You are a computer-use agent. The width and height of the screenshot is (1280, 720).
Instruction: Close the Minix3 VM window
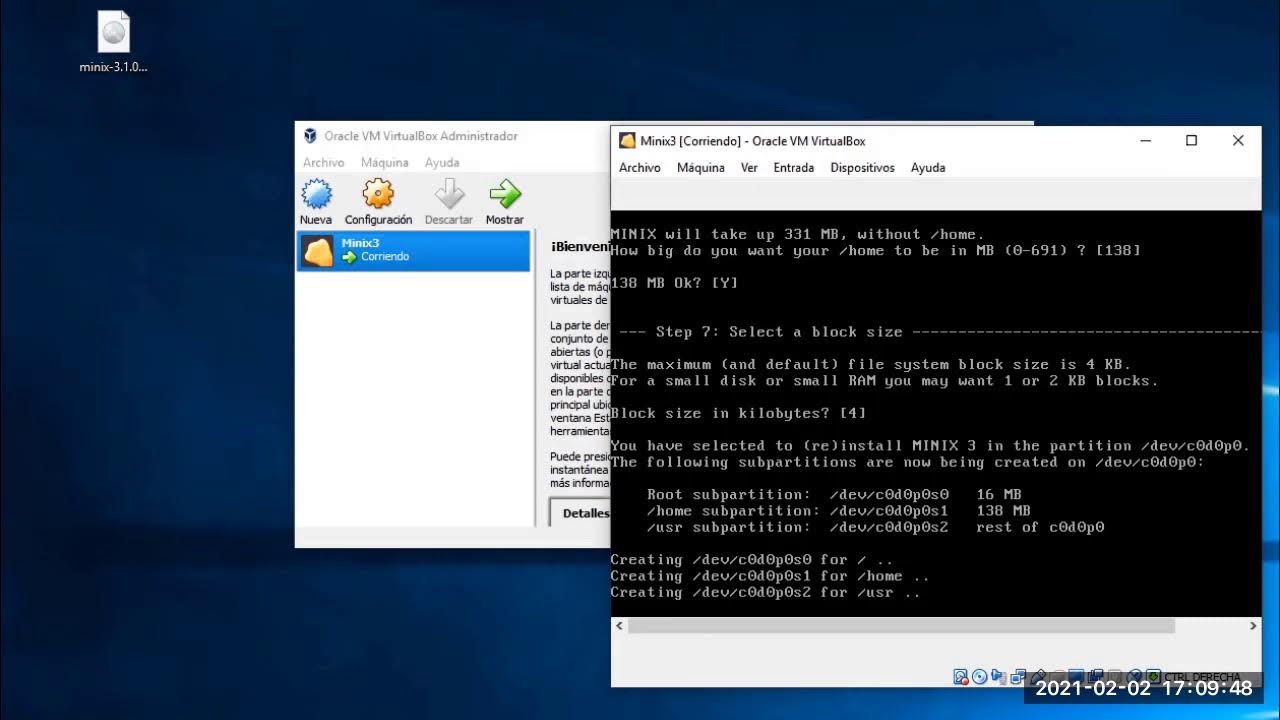click(1238, 141)
